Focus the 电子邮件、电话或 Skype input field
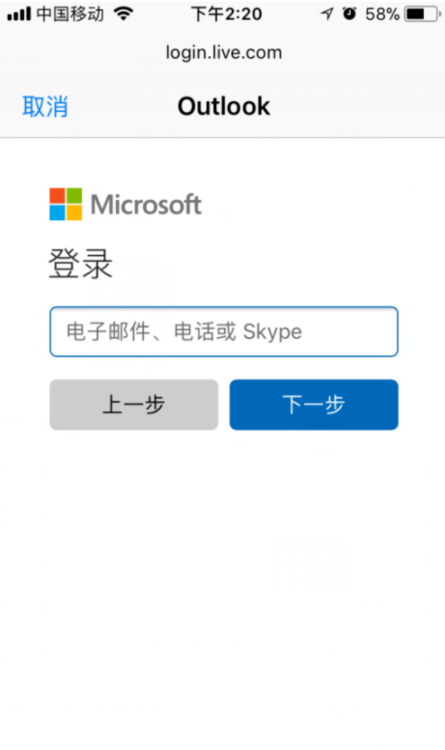Viewport: 445px width, 750px height. click(x=224, y=331)
